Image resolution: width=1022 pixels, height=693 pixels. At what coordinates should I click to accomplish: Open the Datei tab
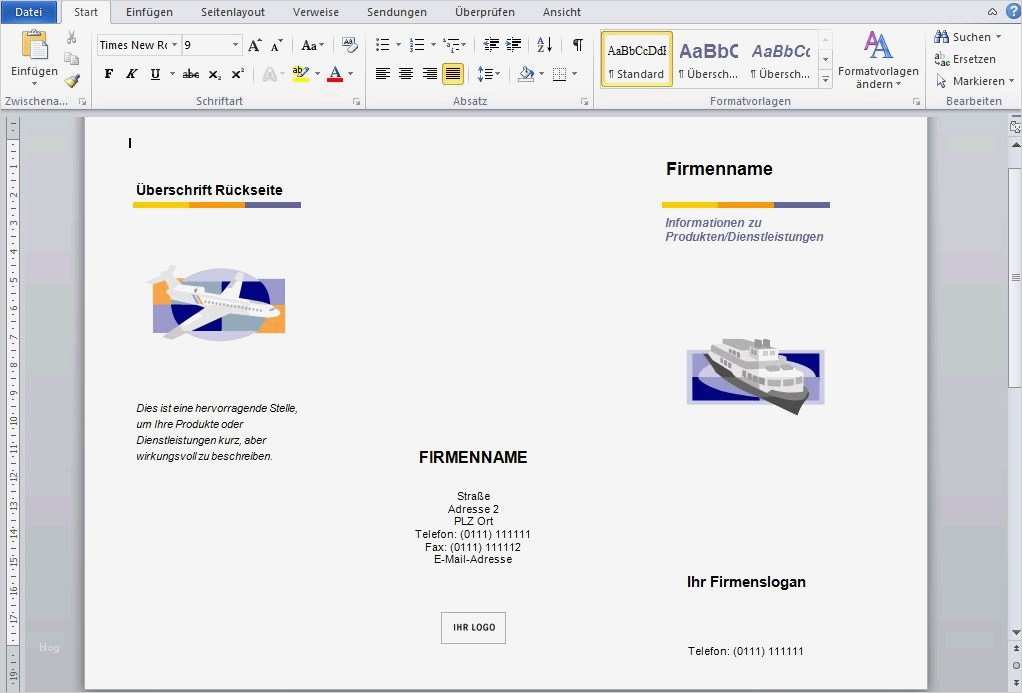[29, 12]
